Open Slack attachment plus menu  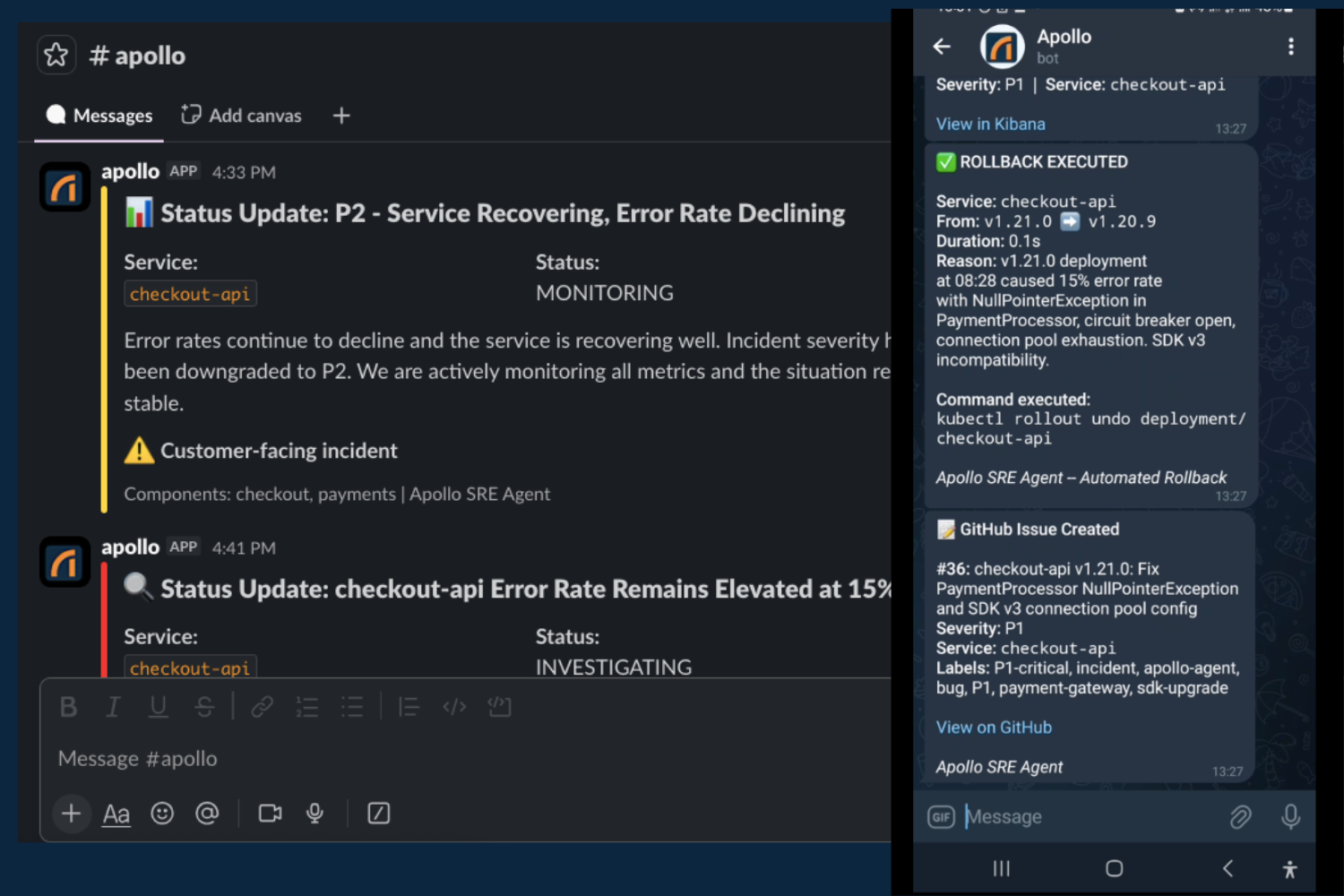click(x=72, y=814)
